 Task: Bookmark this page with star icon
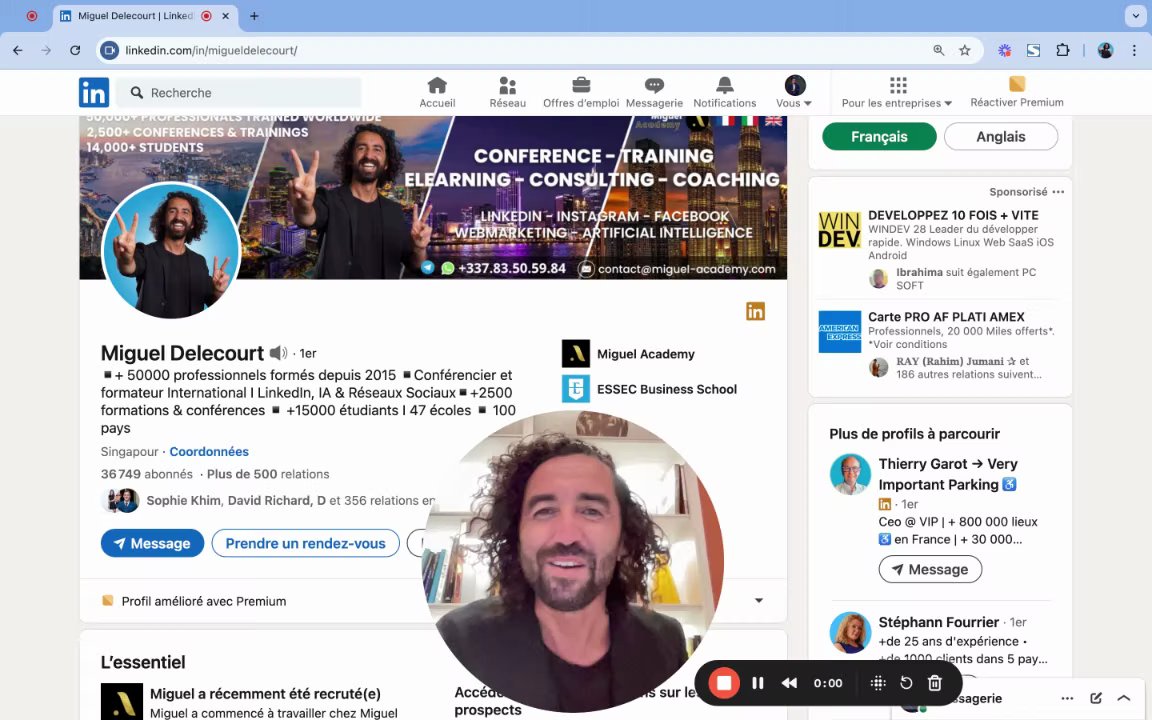click(965, 51)
